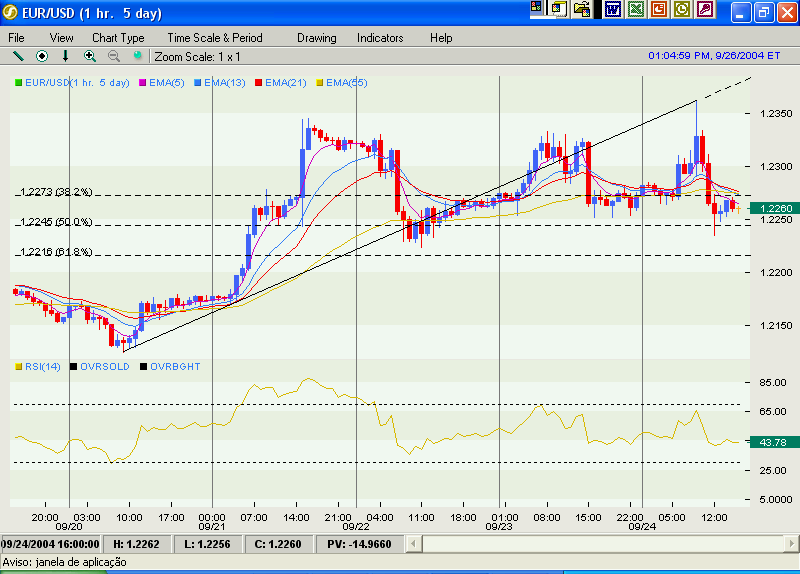Launch Microsoft Access key icon
Screen dimensions: 800x574
(705, 9)
